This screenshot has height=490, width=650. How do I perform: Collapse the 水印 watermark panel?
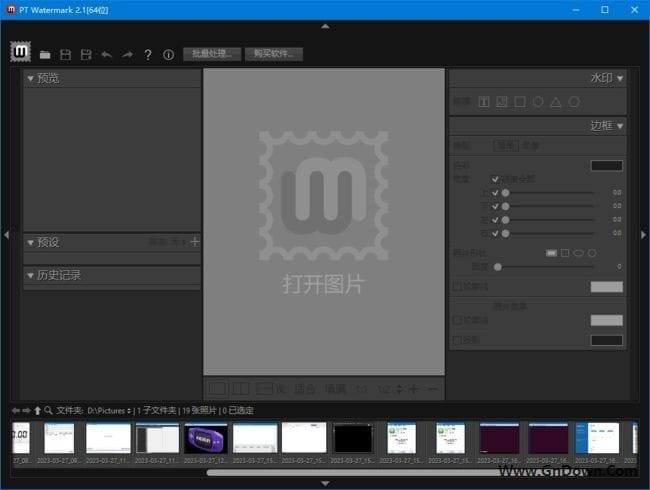(620, 78)
